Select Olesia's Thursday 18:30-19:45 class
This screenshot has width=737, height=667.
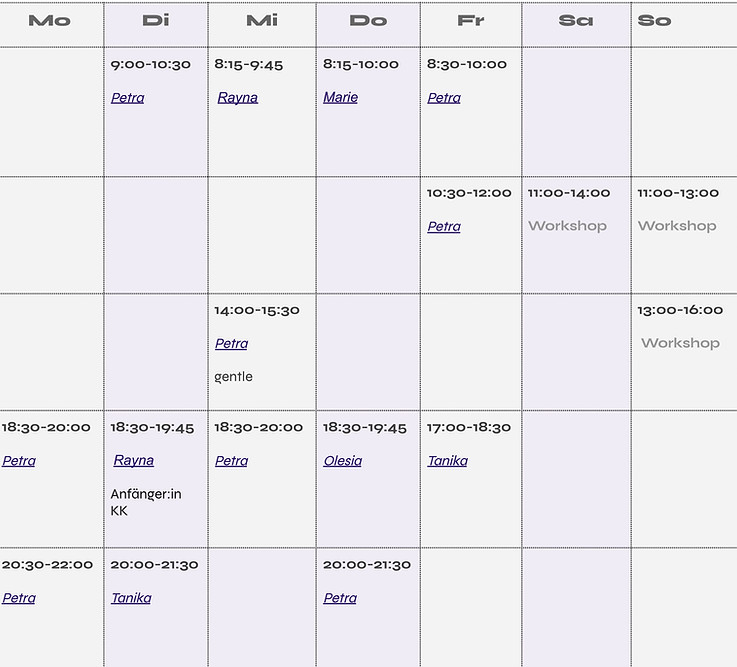(343, 461)
